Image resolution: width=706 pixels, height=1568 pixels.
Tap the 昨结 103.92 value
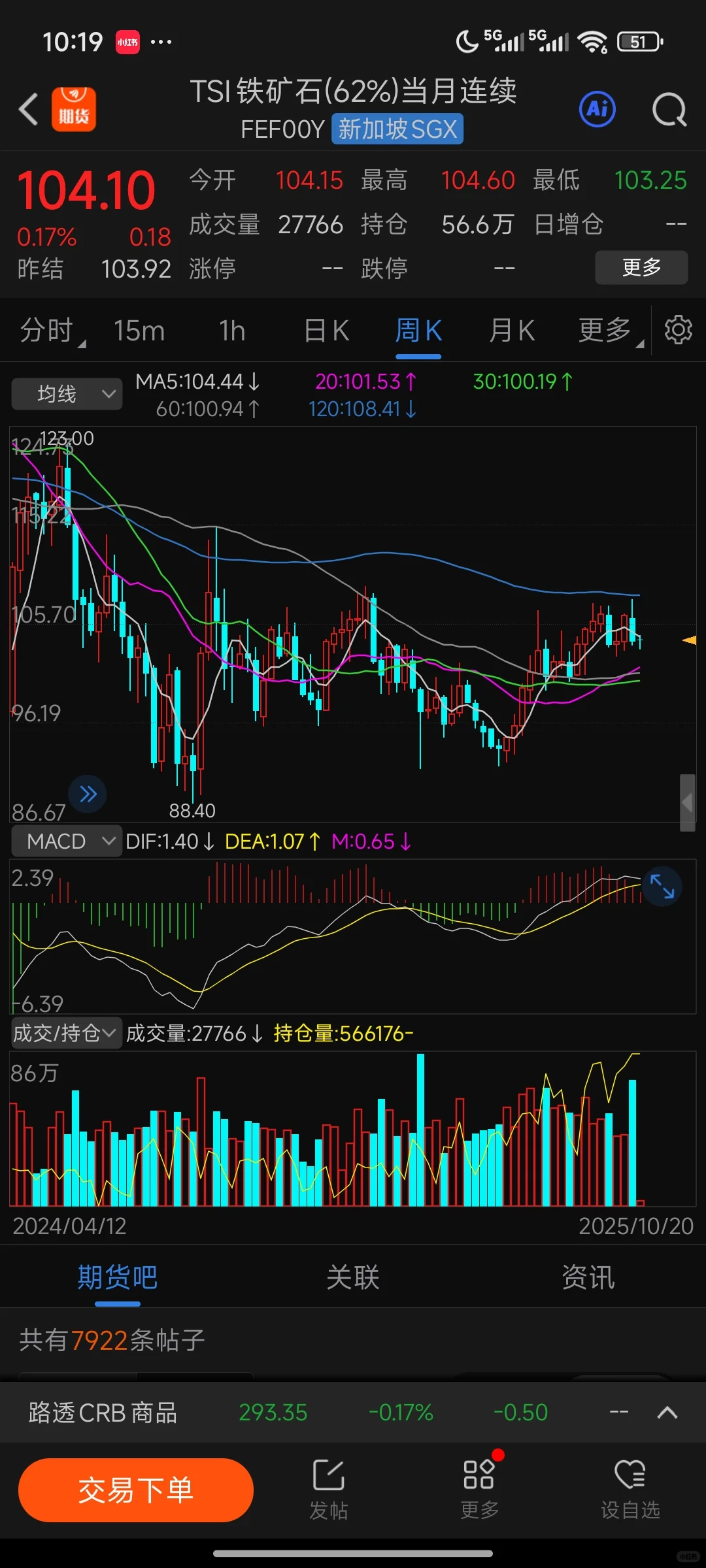(x=136, y=269)
